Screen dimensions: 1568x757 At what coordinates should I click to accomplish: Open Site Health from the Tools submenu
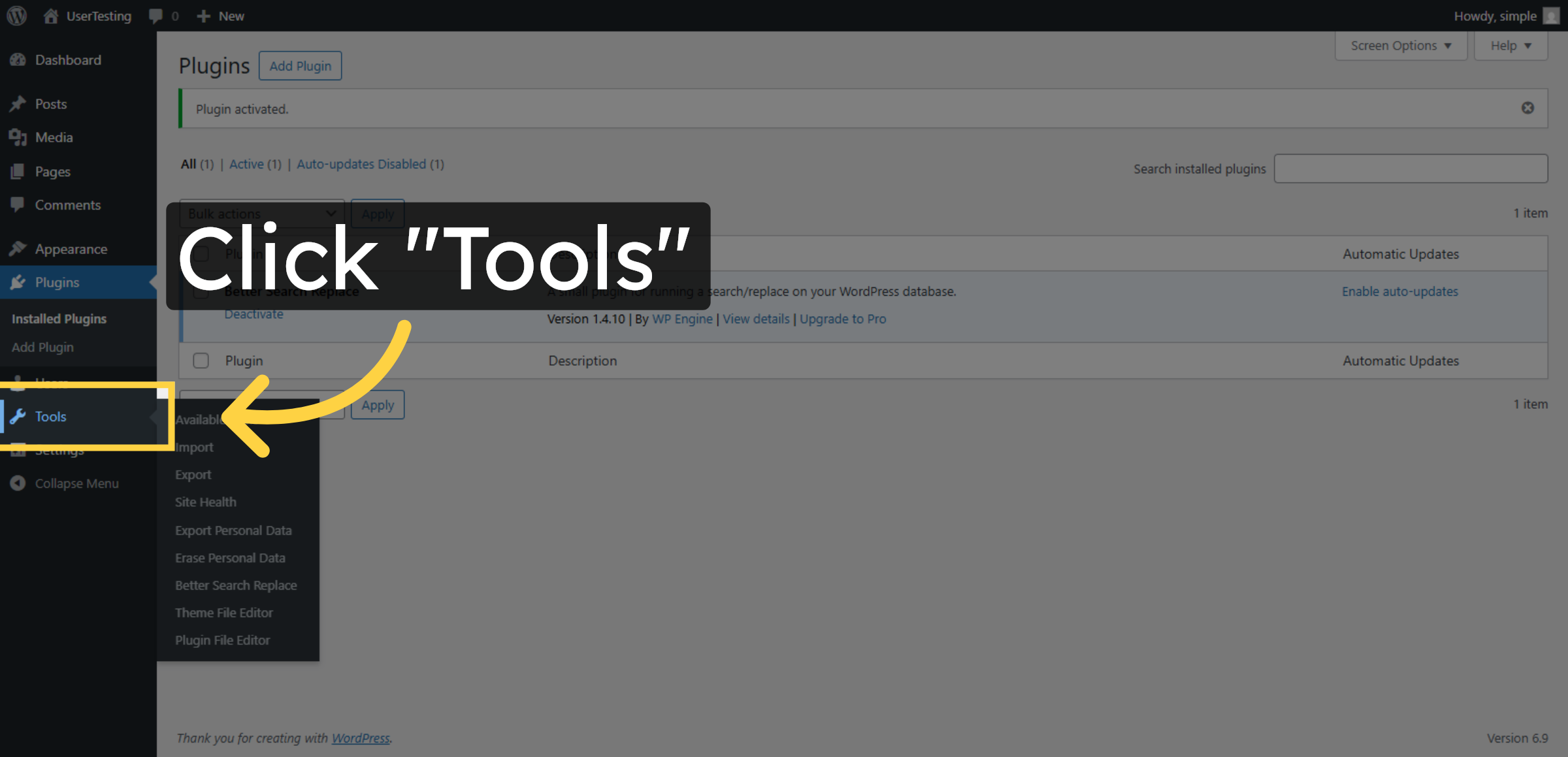coord(205,502)
